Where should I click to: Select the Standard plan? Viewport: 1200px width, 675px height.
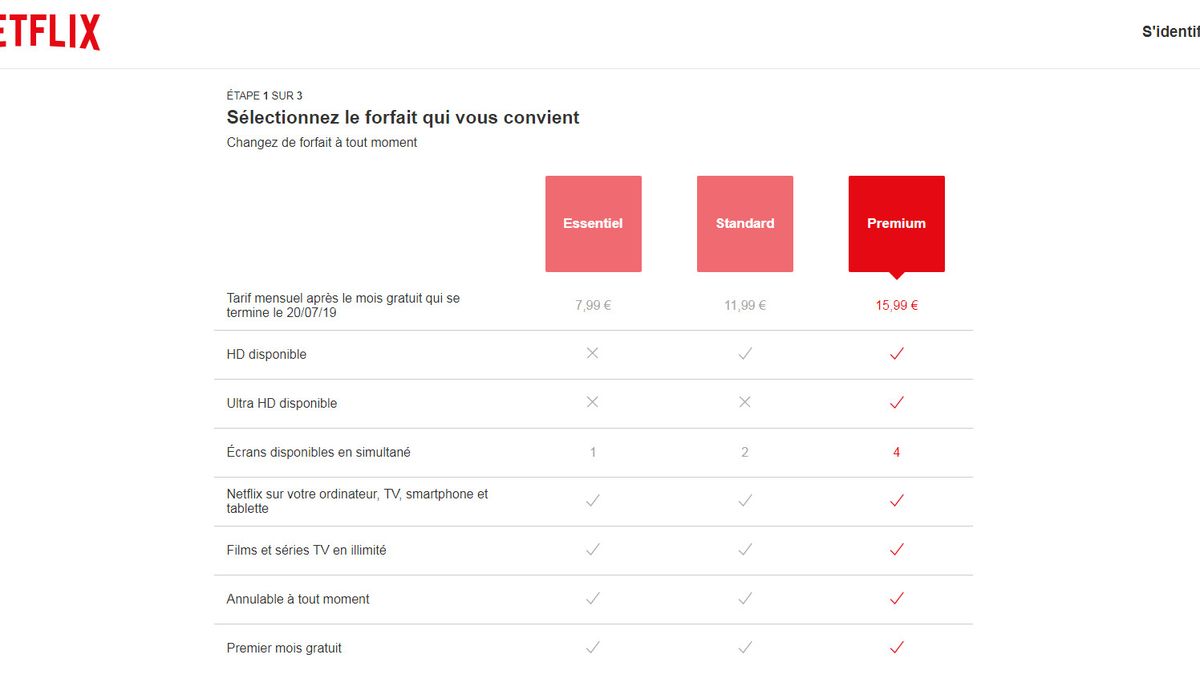point(744,223)
